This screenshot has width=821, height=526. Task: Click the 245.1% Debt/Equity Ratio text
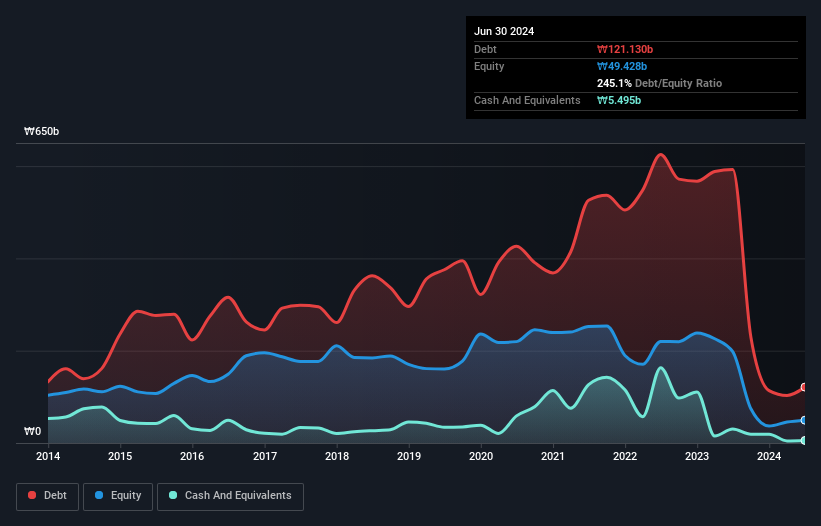(659, 83)
